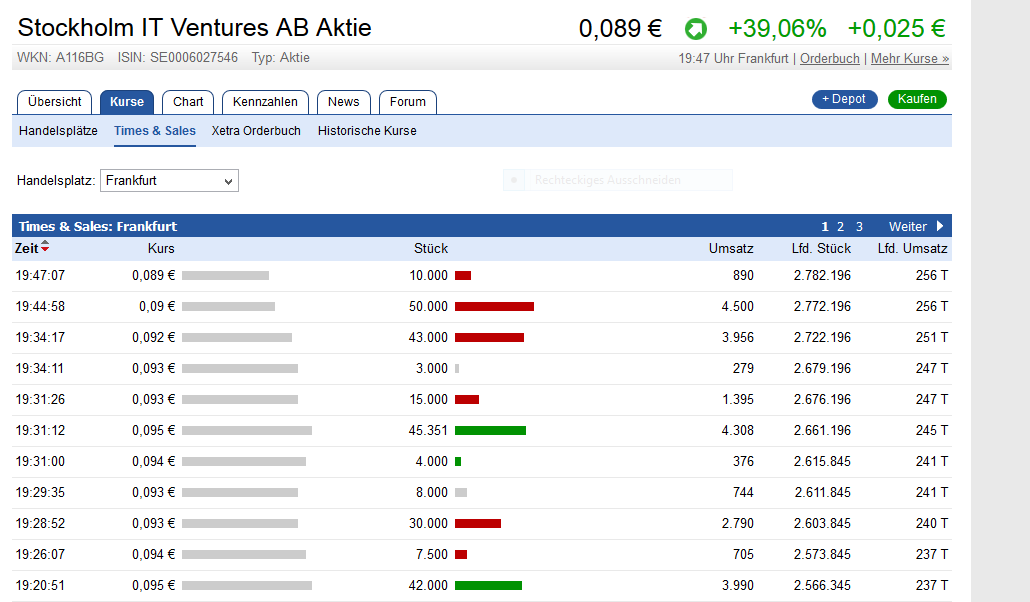Click the Mehr Kurse link
Screen dimensions: 1030x602
(x=909, y=59)
